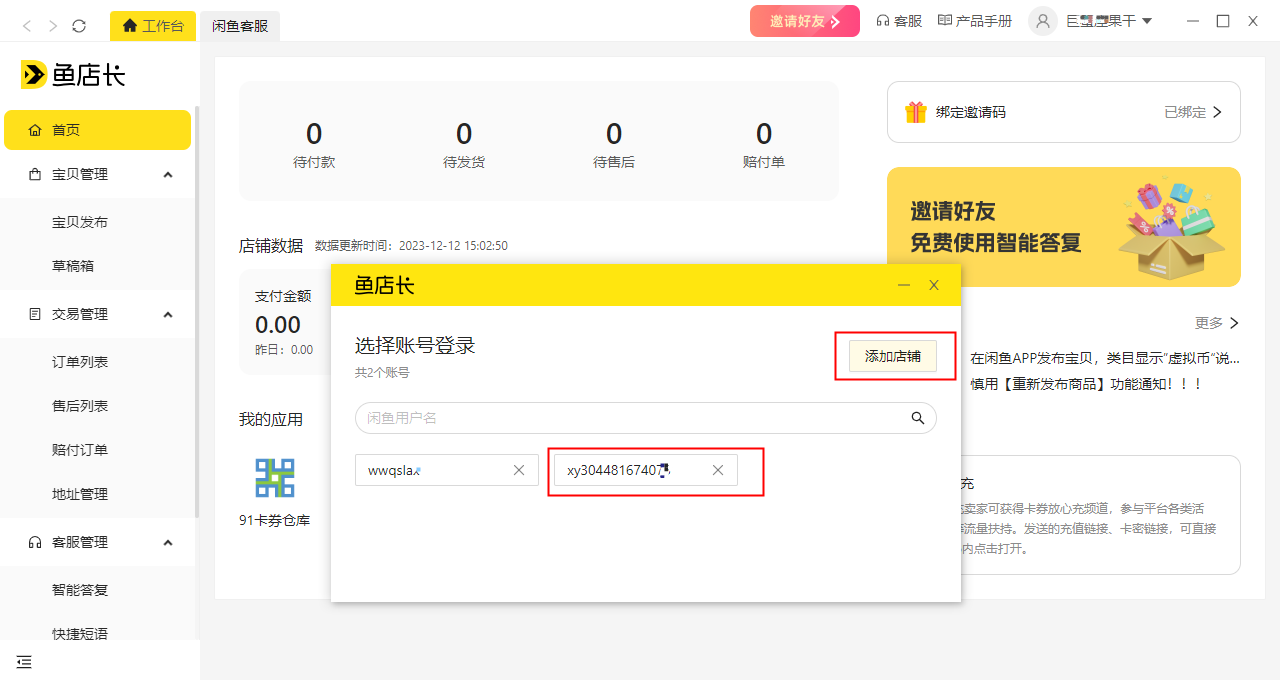Viewport: 1280px width, 680px height.
Task: Click the sidebar scrollbar
Action: (x=197, y=310)
